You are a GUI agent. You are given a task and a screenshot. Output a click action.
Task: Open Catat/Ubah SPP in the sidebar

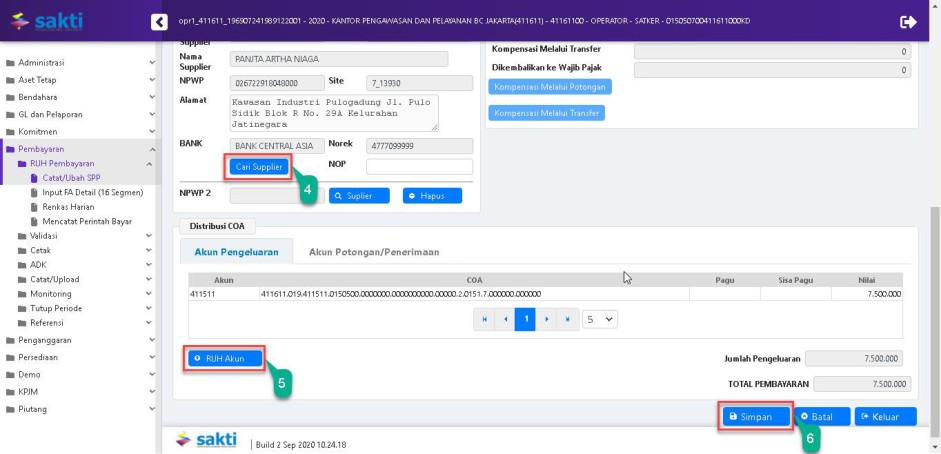[x=71, y=178]
